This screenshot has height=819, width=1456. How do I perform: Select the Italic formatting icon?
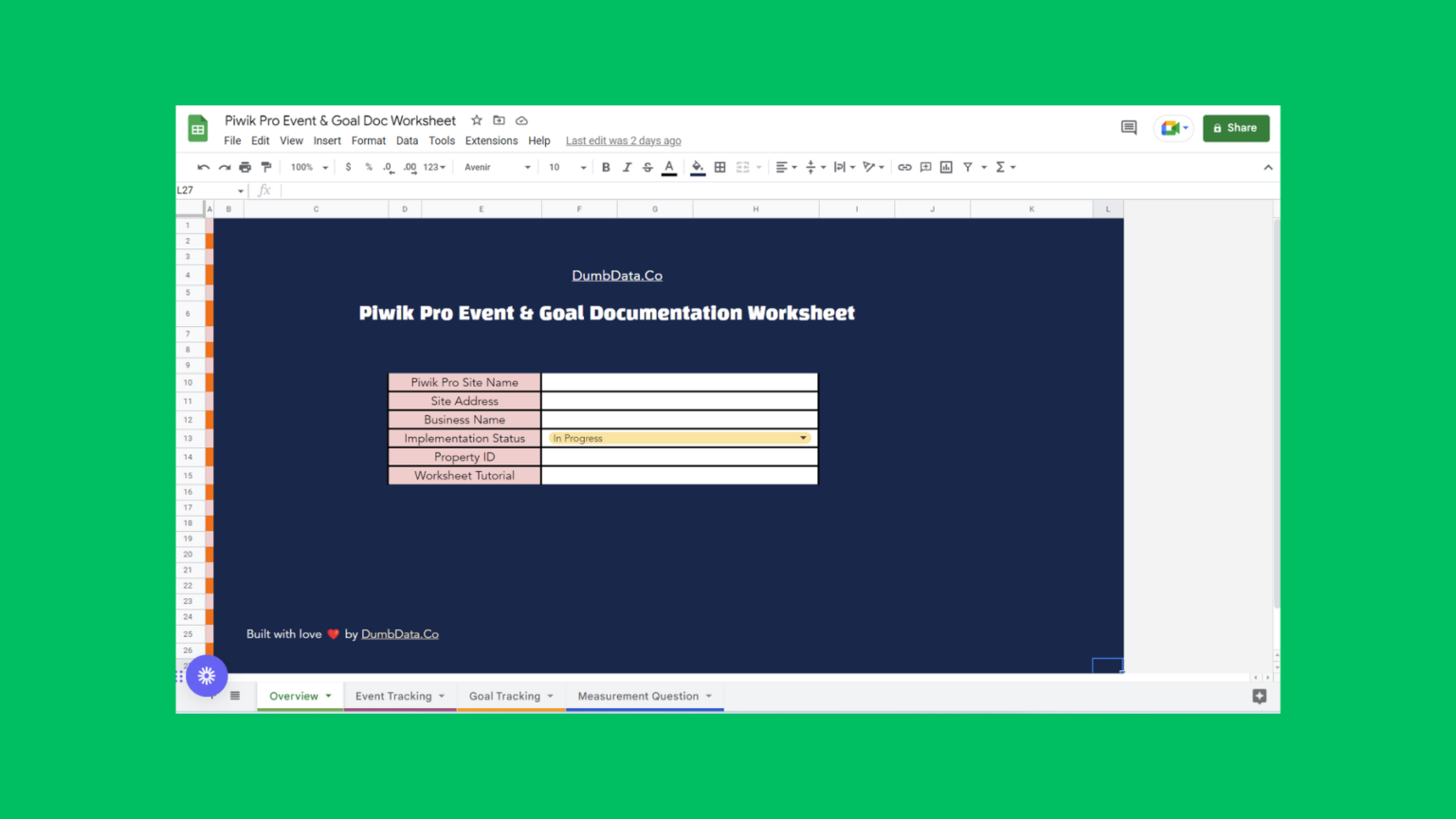[627, 167]
